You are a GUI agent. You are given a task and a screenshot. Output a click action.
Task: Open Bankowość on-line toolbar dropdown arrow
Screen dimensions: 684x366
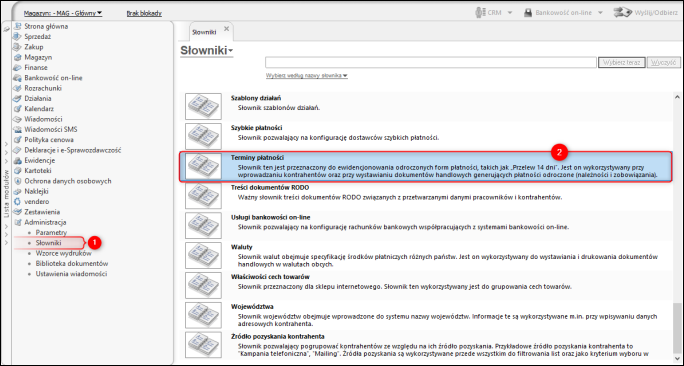tap(600, 13)
